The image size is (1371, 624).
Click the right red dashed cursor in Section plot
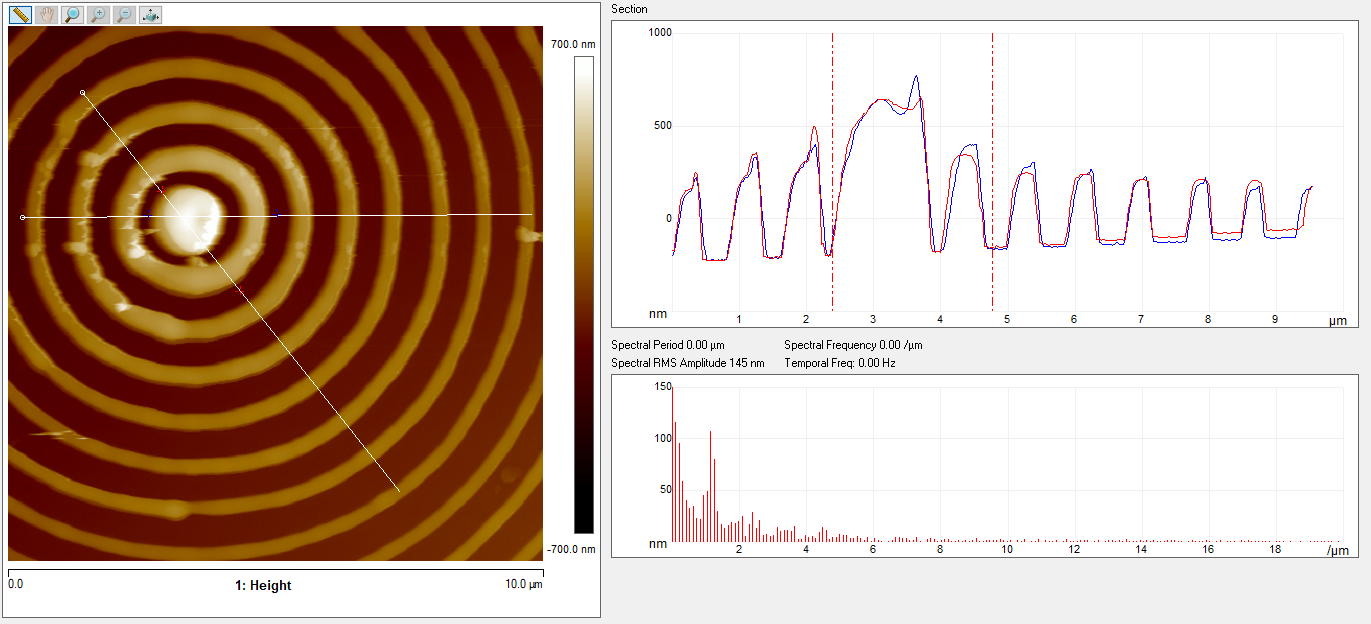click(992, 170)
